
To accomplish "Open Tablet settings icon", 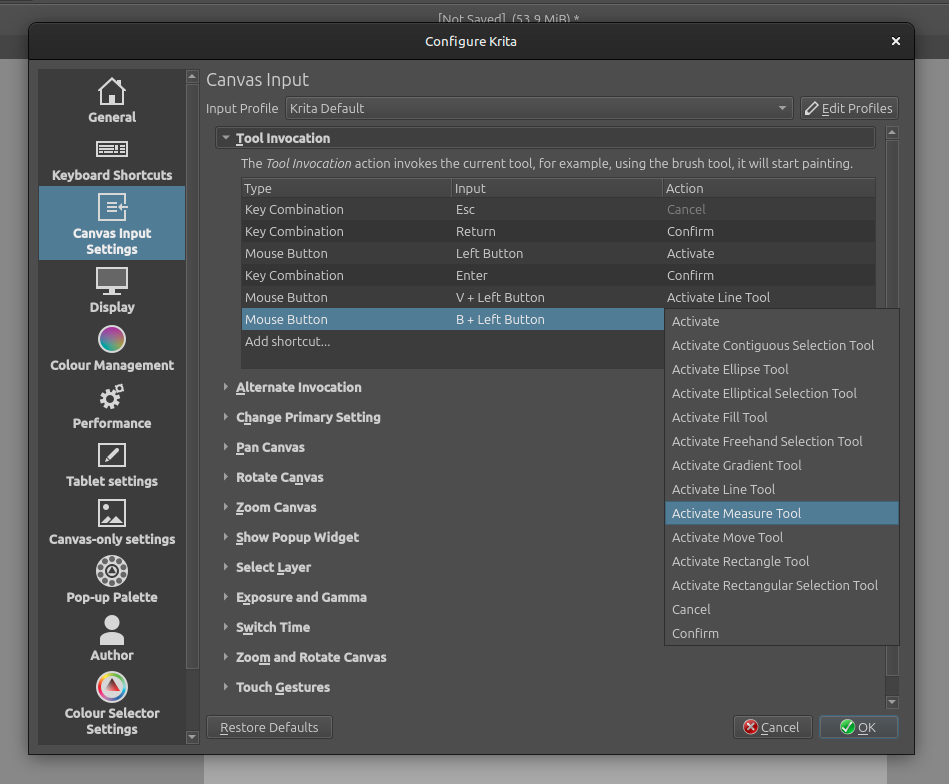I will coord(111,455).
